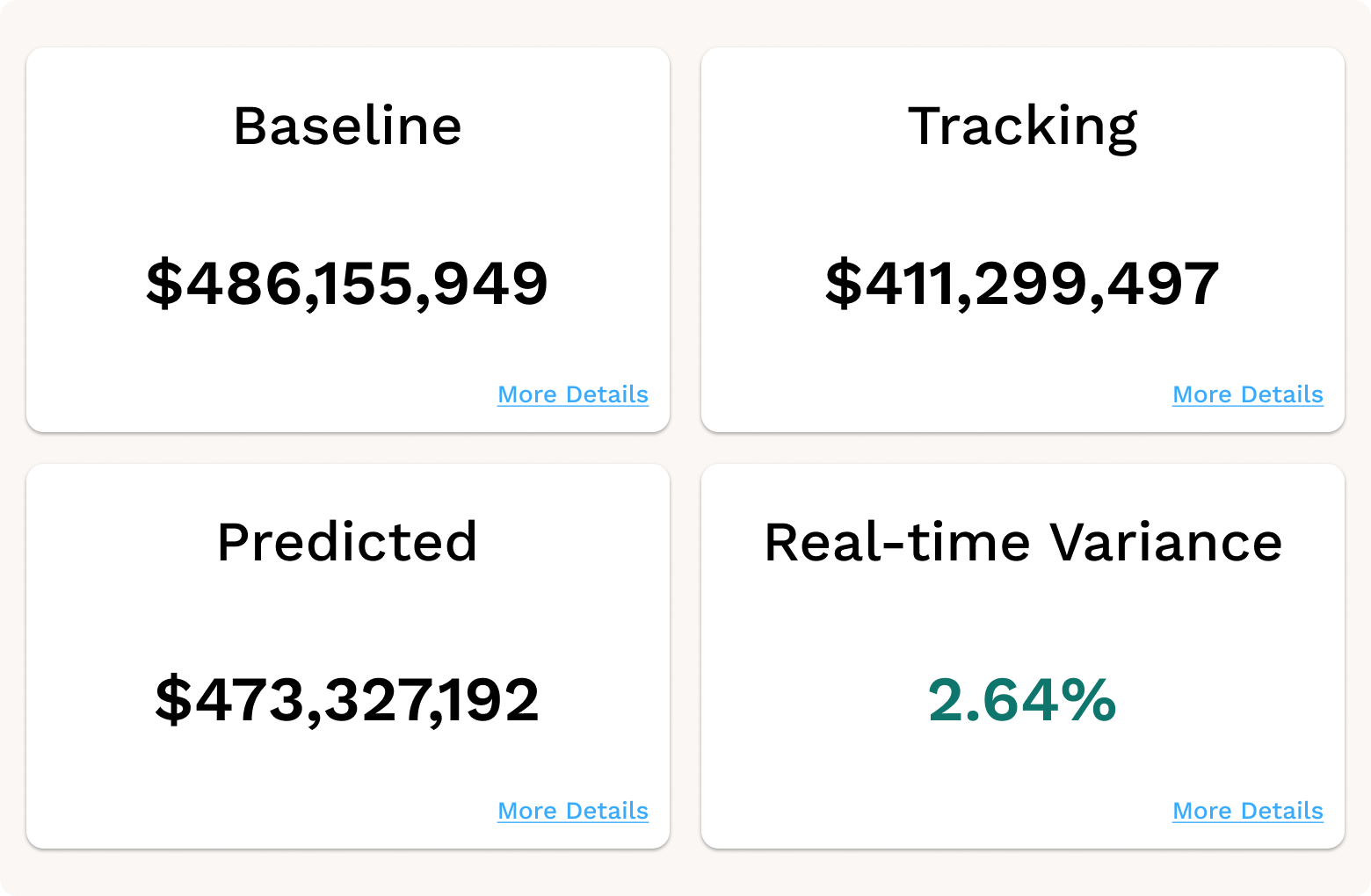1371x896 pixels.
Task: Click the percent sign in the variance value
Action: click(1088, 700)
